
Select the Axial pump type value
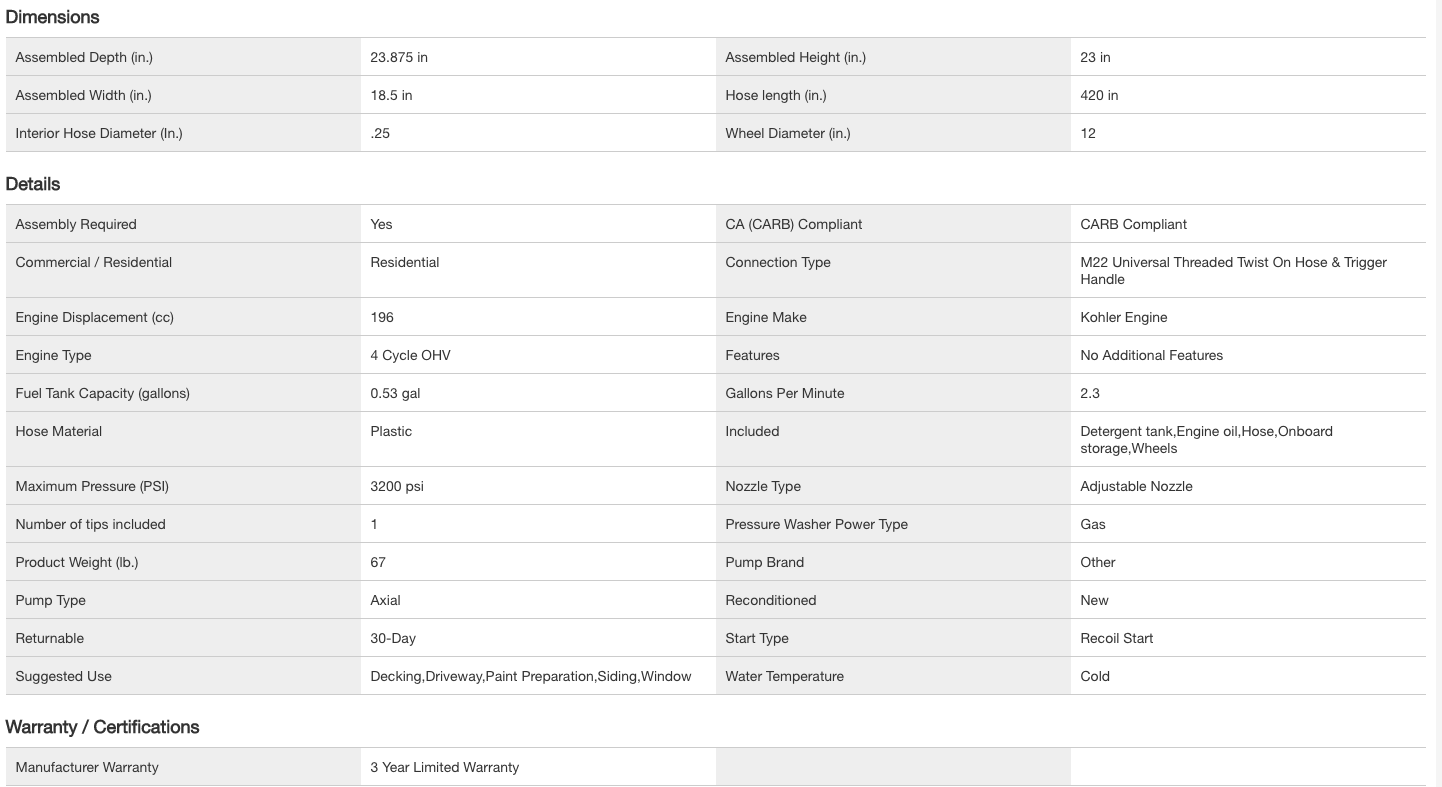coord(385,600)
